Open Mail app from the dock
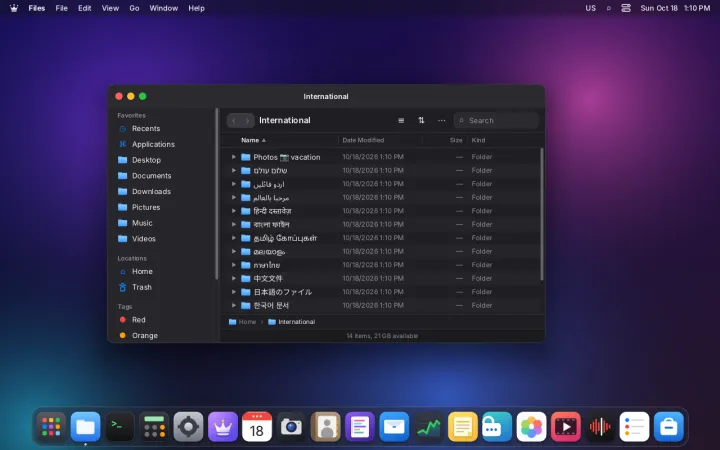 click(x=394, y=427)
